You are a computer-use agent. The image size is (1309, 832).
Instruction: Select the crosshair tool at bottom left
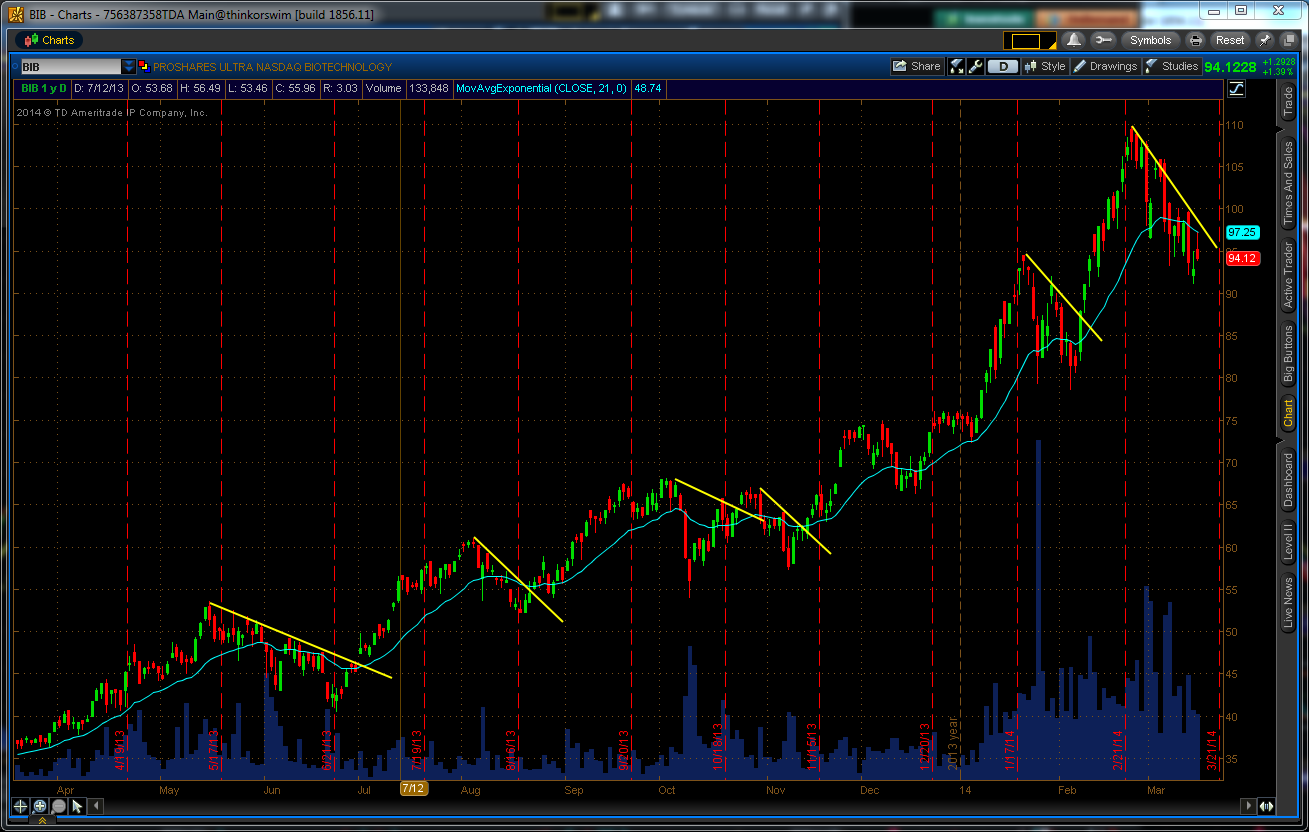(x=20, y=806)
